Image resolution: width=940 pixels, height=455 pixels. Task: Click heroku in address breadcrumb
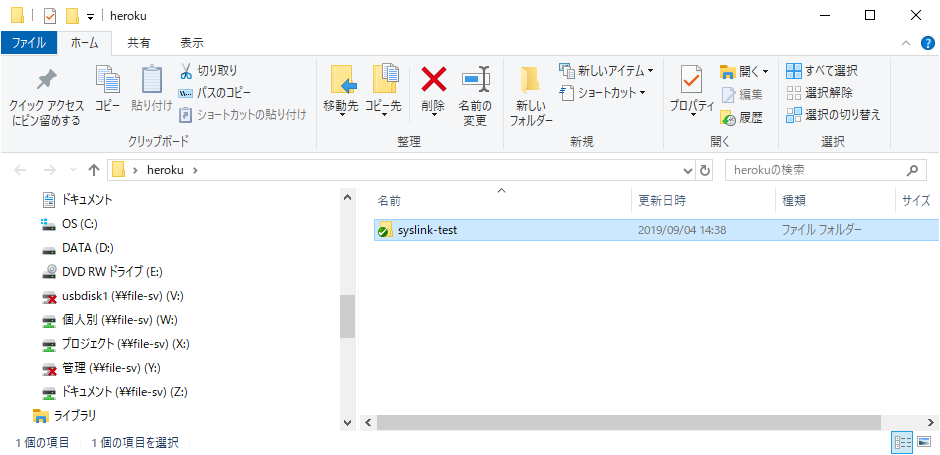(x=164, y=170)
